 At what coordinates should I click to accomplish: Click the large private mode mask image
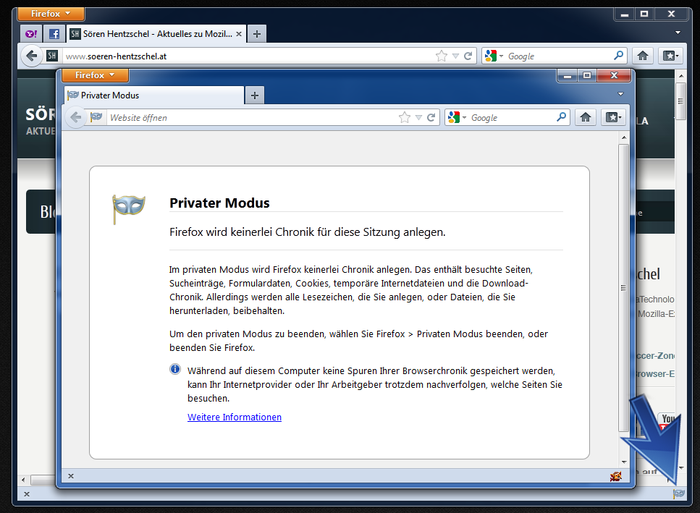click(x=129, y=209)
